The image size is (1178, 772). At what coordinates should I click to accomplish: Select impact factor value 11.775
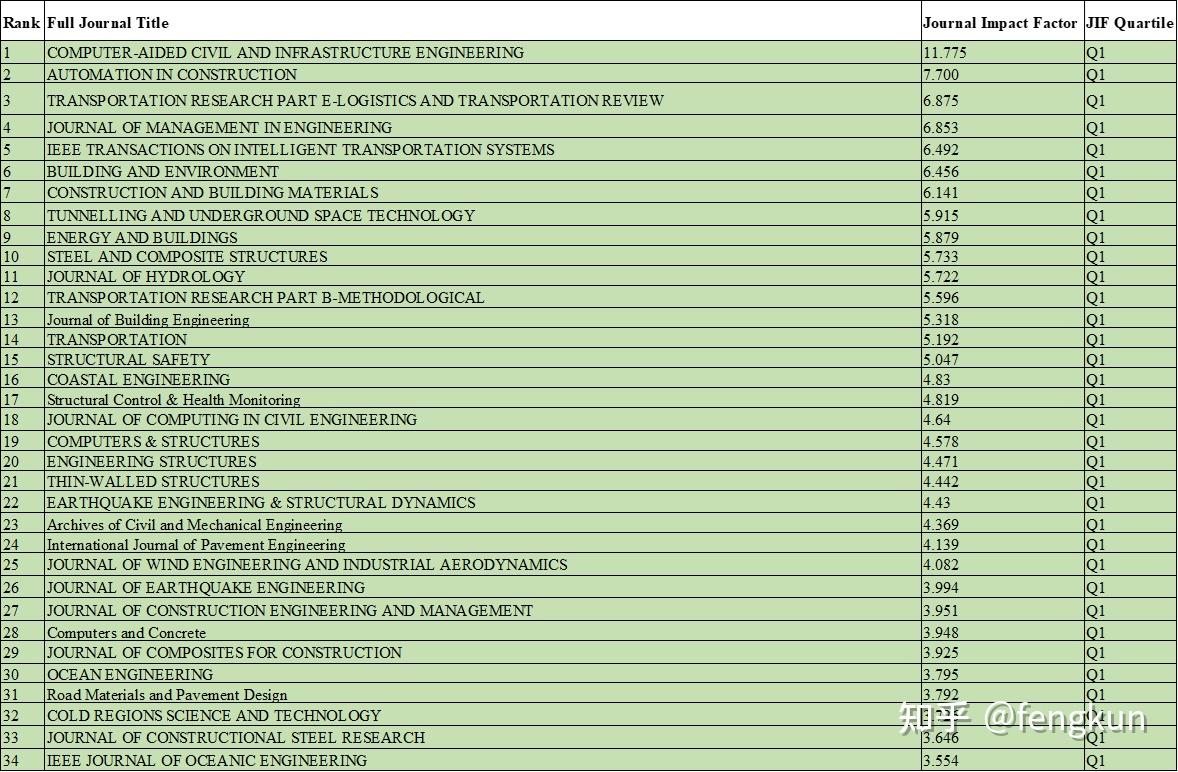(945, 53)
